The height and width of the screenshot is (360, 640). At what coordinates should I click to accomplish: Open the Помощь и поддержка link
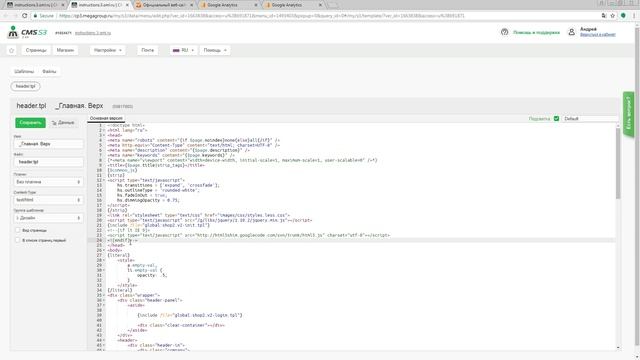point(536,32)
